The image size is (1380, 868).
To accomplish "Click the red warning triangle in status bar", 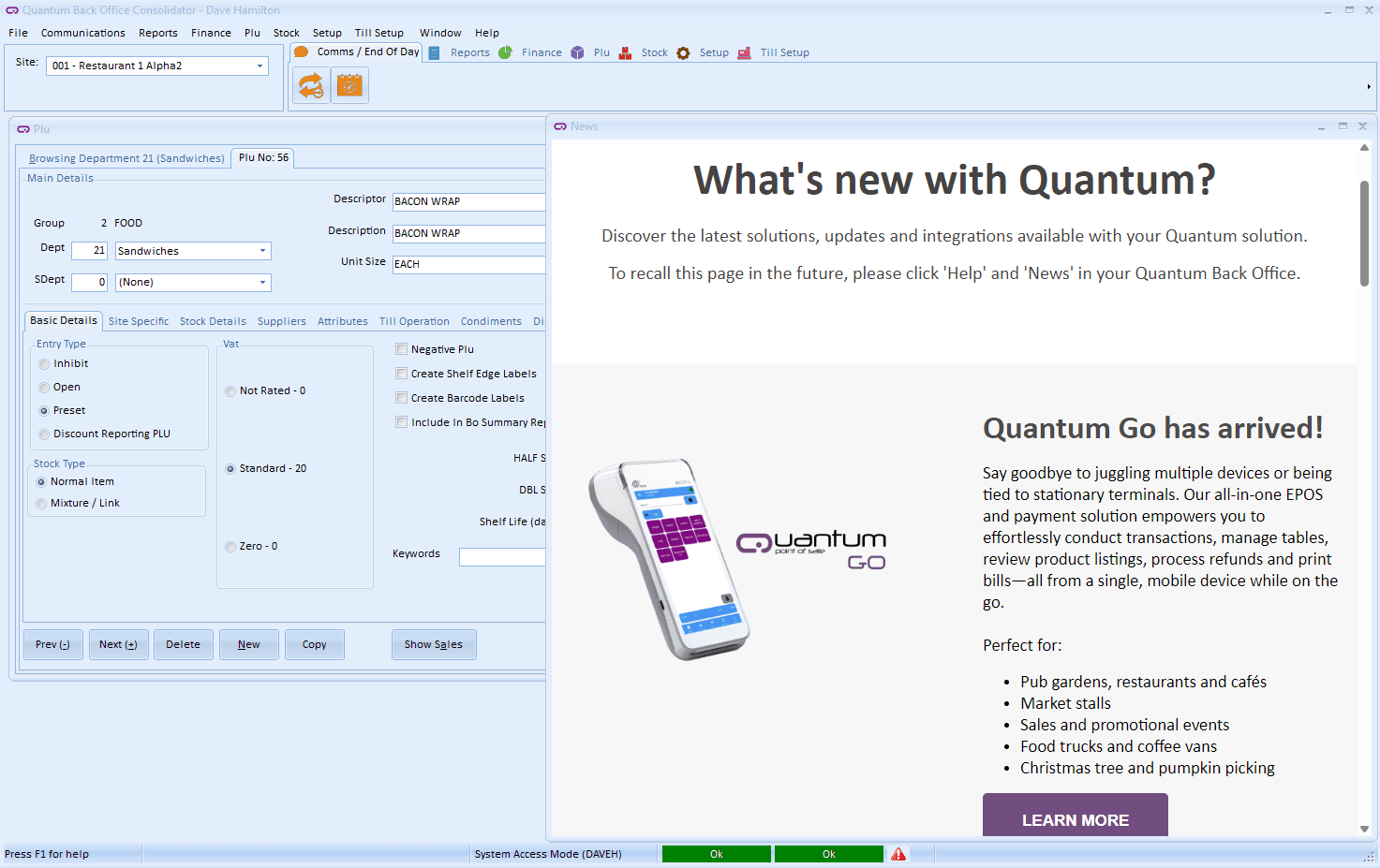I will pos(898,854).
